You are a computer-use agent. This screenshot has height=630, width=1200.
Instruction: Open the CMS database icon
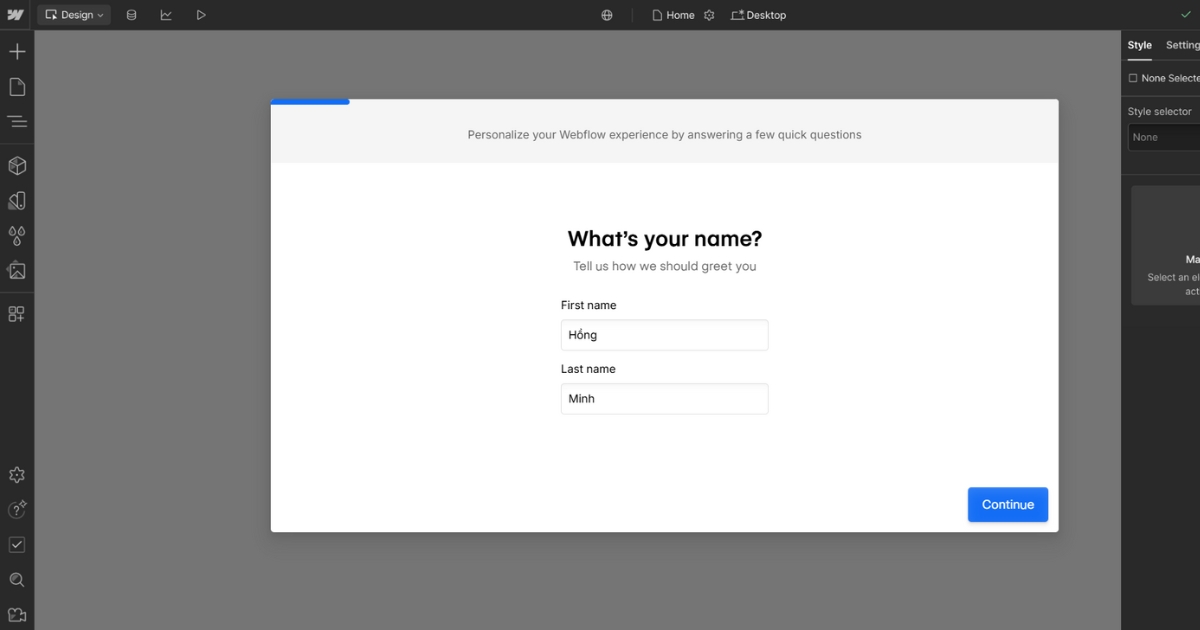pyautogui.click(x=131, y=15)
